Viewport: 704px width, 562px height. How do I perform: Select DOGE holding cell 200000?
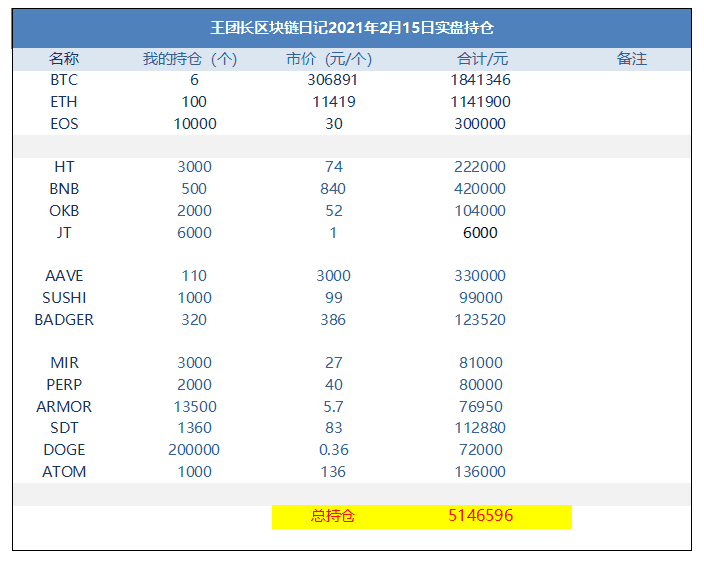[194, 450]
